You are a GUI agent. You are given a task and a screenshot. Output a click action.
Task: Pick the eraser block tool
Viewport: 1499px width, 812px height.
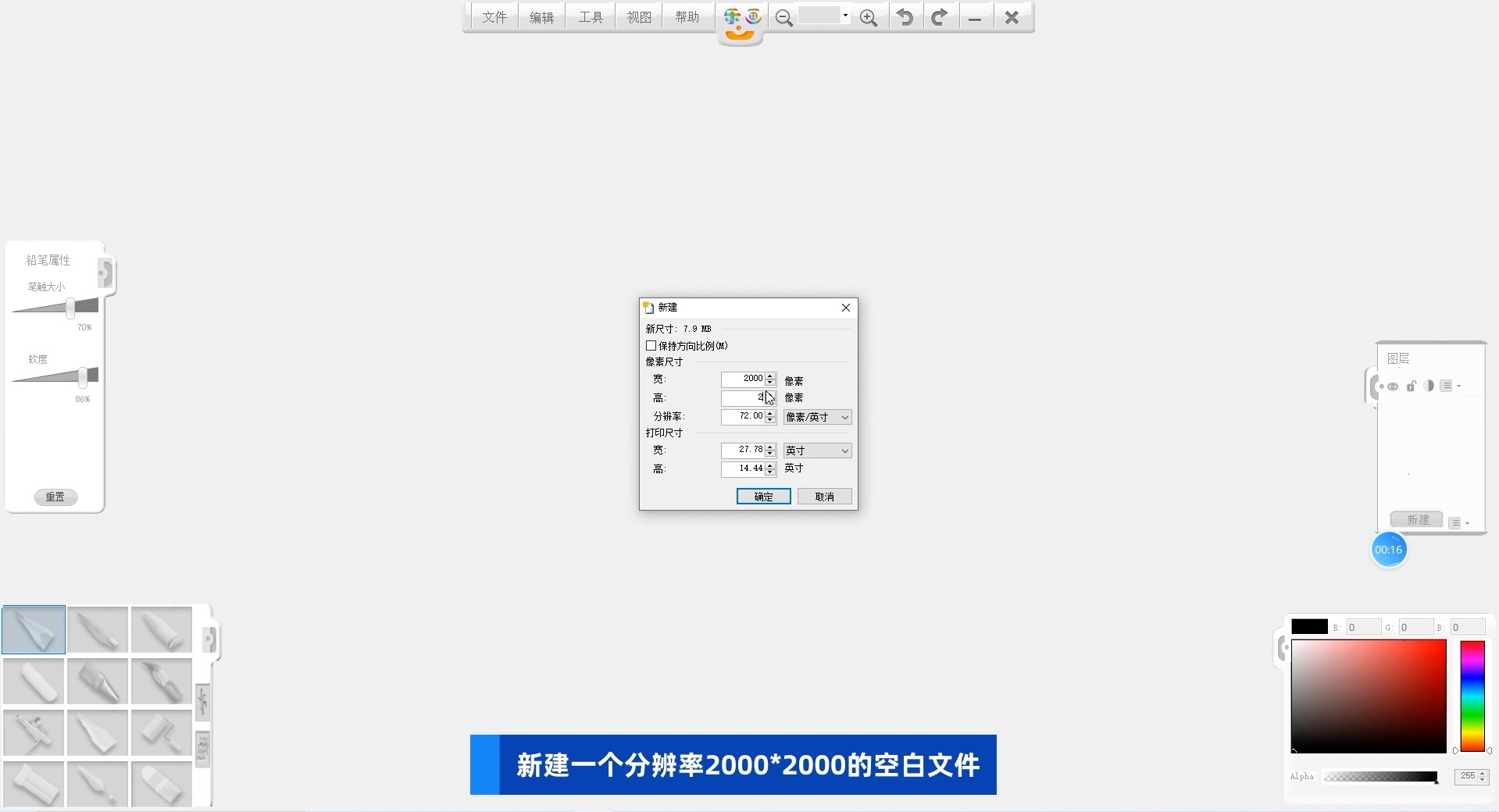[x=34, y=681]
